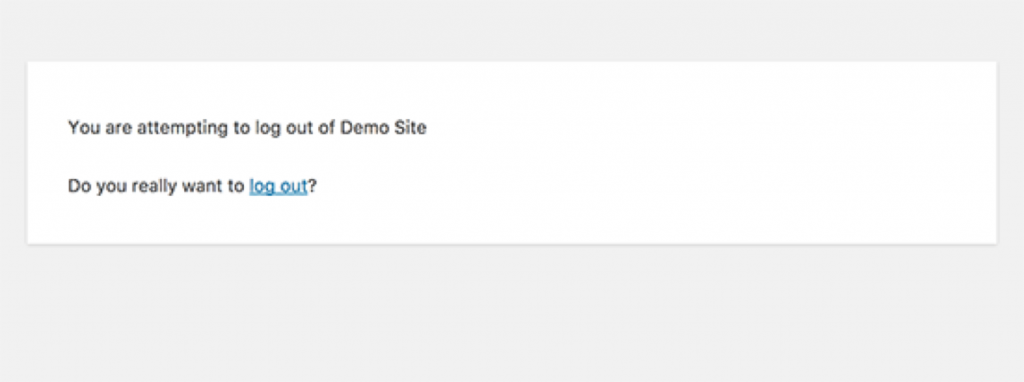This screenshot has height=382, width=1024.
Task: Click the gray margin left of the message box
Action: [x=13, y=153]
